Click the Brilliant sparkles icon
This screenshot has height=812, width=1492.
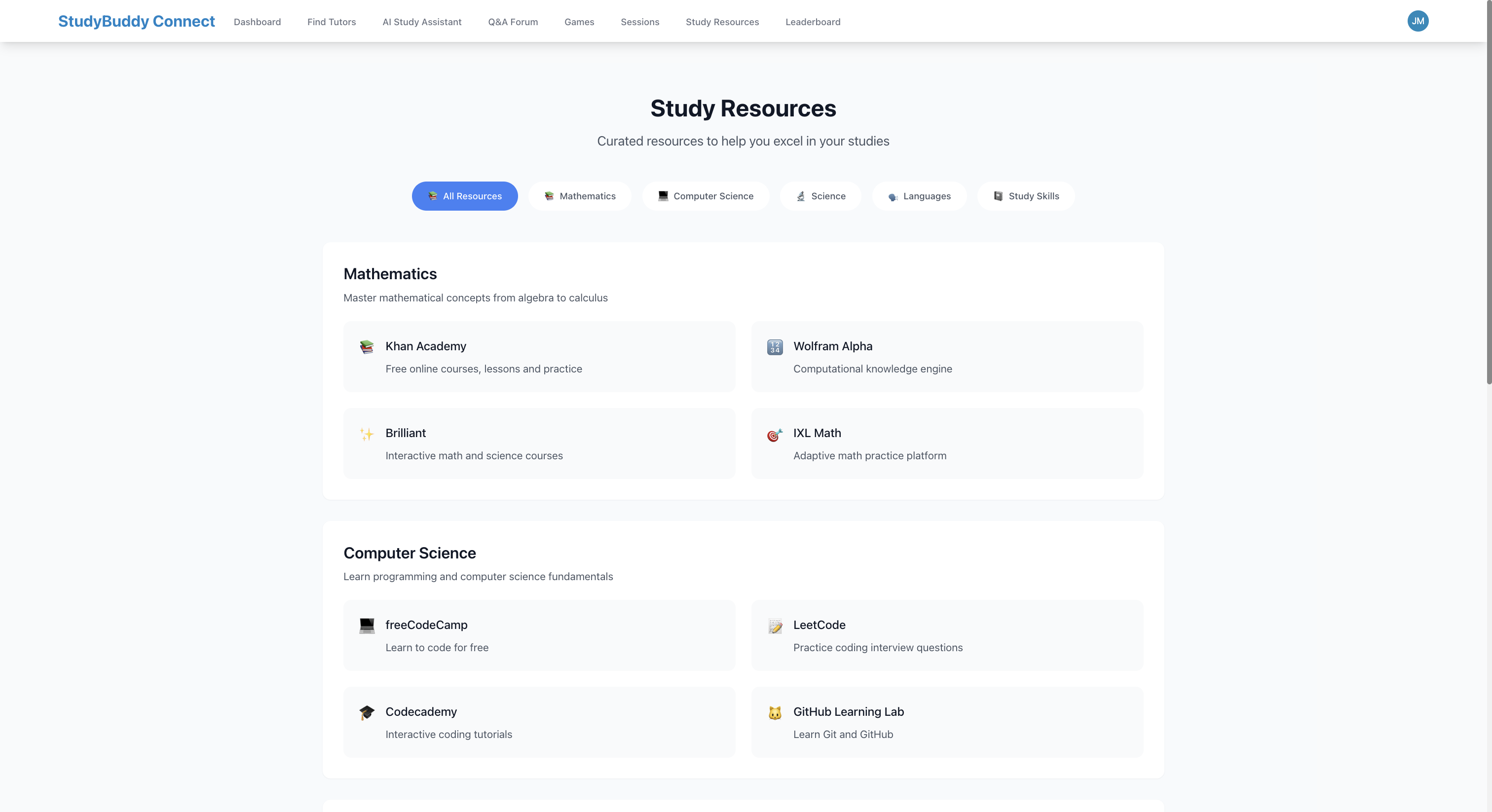[367, 434]
